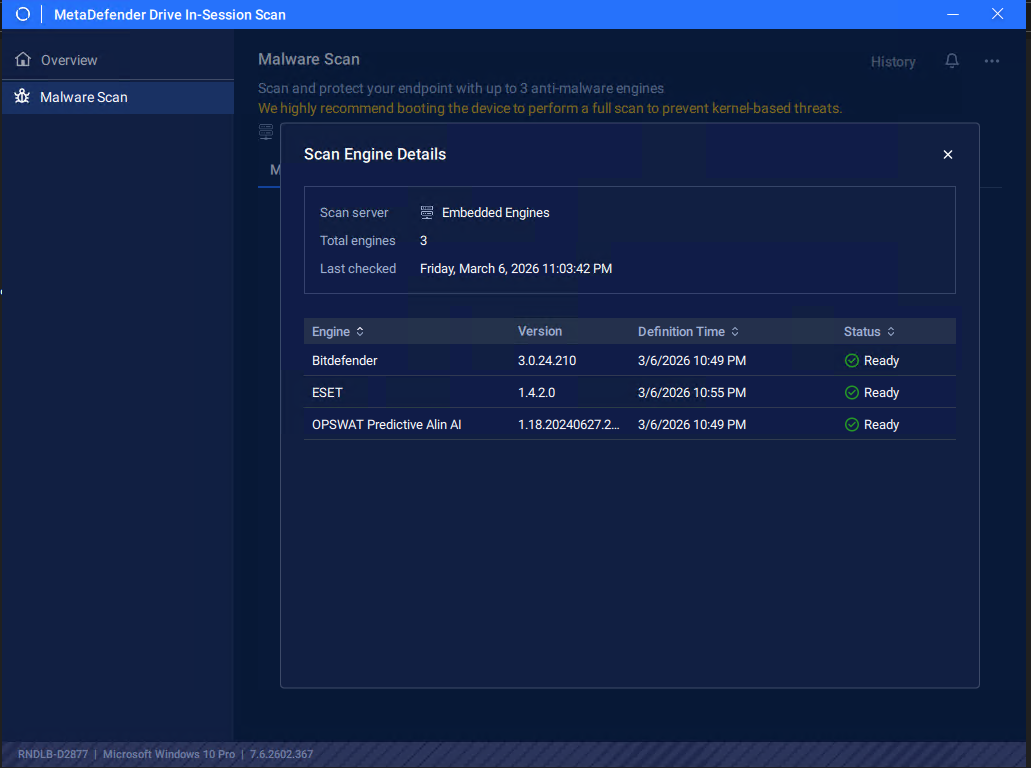Select the Bitdefender engine row
Image resolution: width=1031 pixels, height=768 pixels.
(x=345, y=360)
